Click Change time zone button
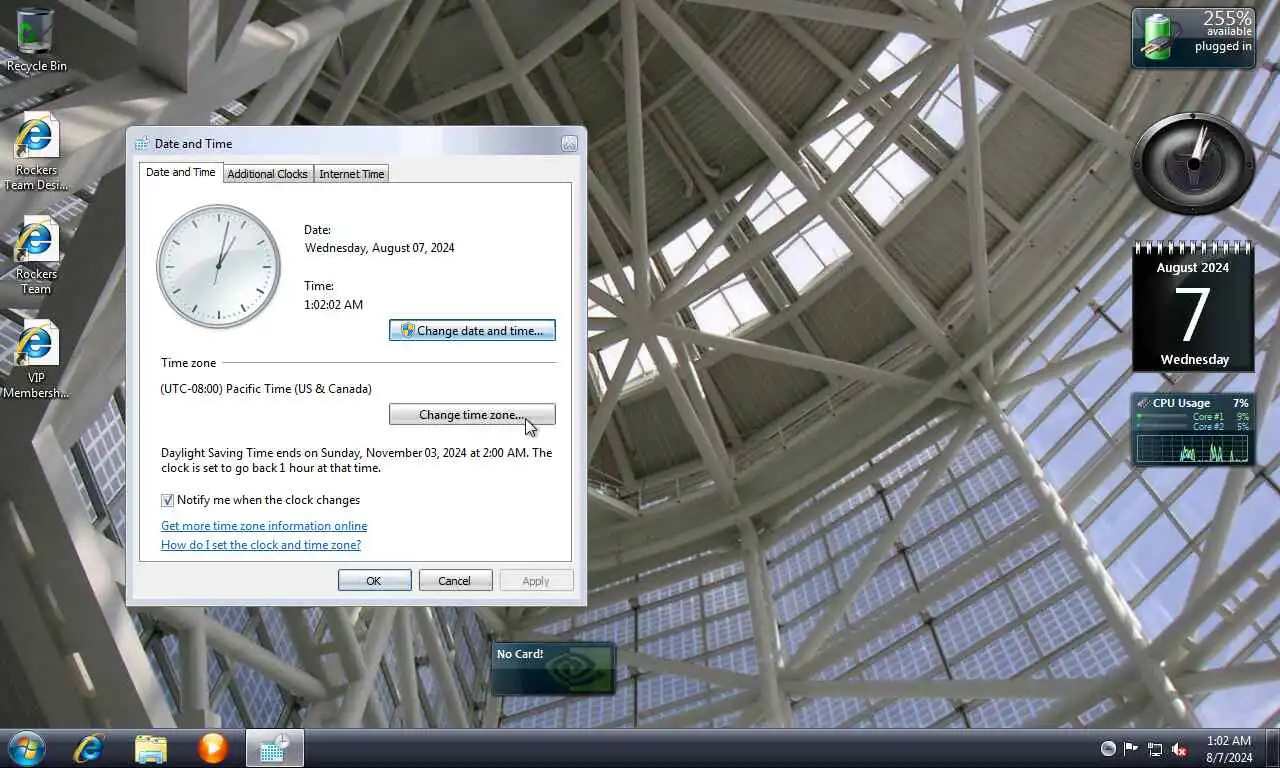1280x768 pixels. tap(472, 414)
